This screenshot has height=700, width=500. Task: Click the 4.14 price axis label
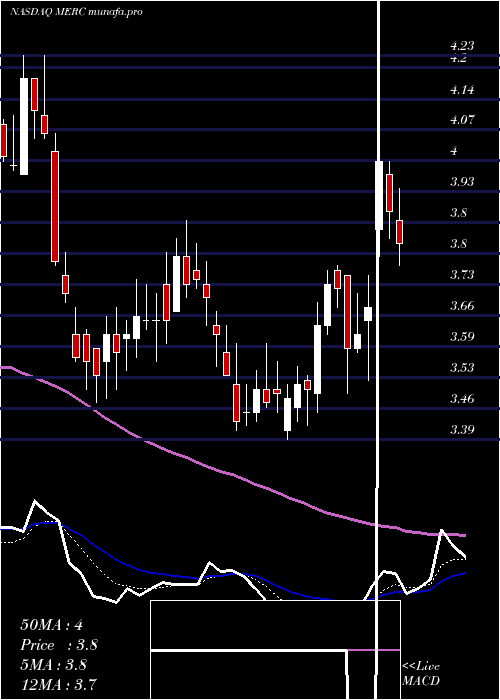point(462,90)
